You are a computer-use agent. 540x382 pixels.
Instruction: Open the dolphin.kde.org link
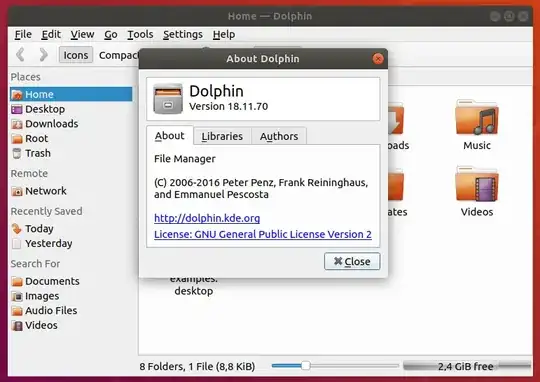pos(207,218)
